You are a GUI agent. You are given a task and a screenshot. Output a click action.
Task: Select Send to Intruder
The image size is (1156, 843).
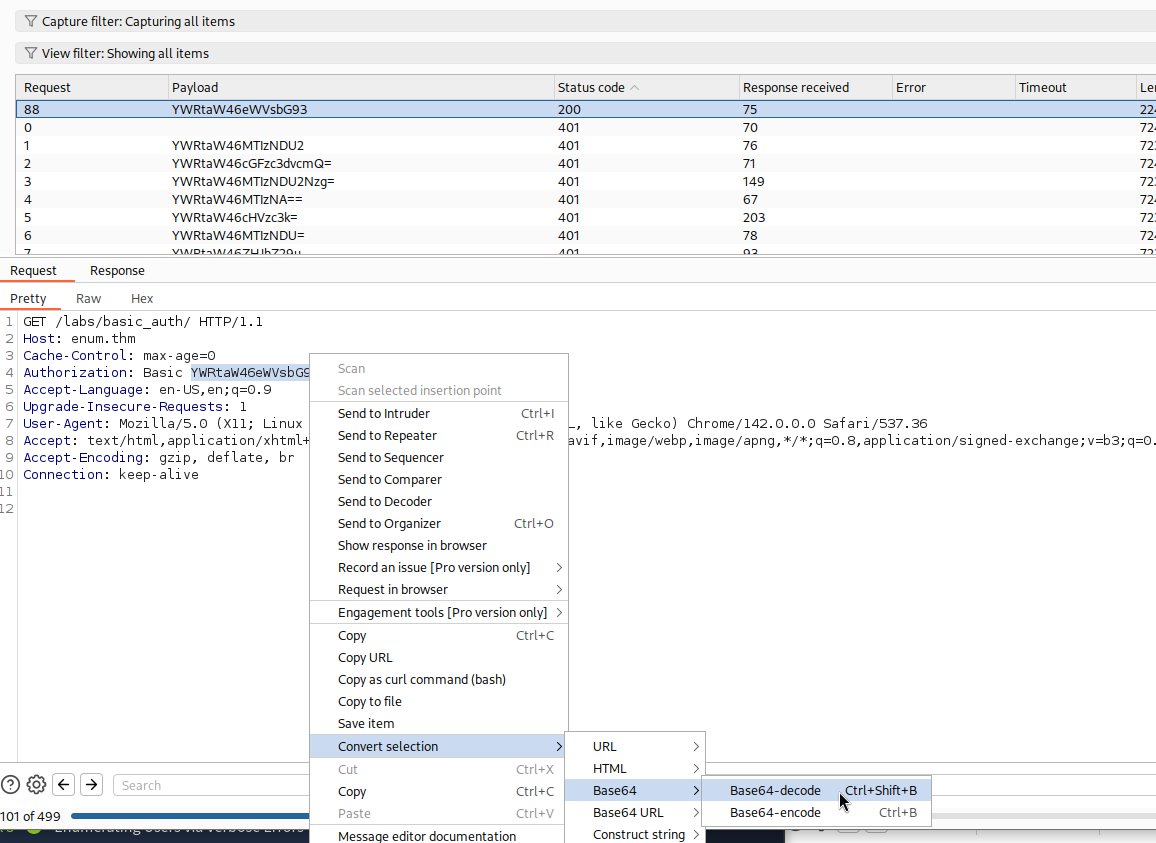pyautogui.click(x=439, y=414)
